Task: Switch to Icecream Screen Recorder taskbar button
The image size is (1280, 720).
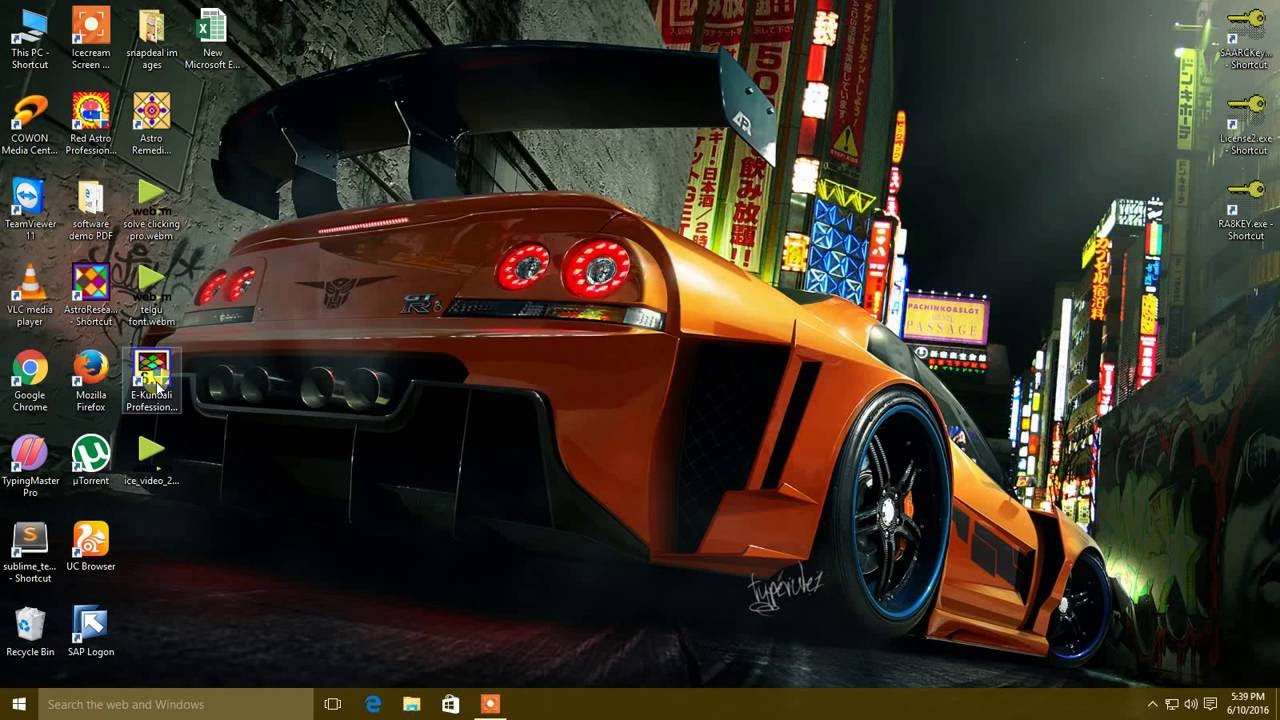Action: (x=490, y=704)
